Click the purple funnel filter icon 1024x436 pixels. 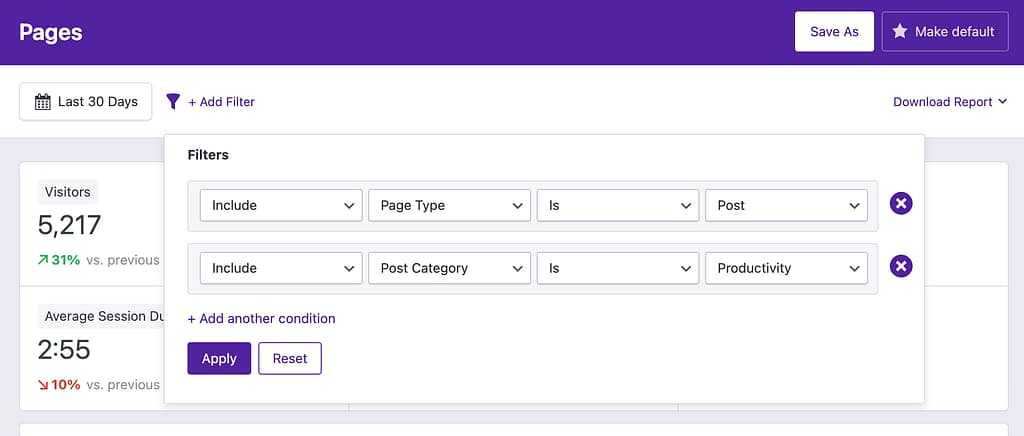[x=173, y=101]
